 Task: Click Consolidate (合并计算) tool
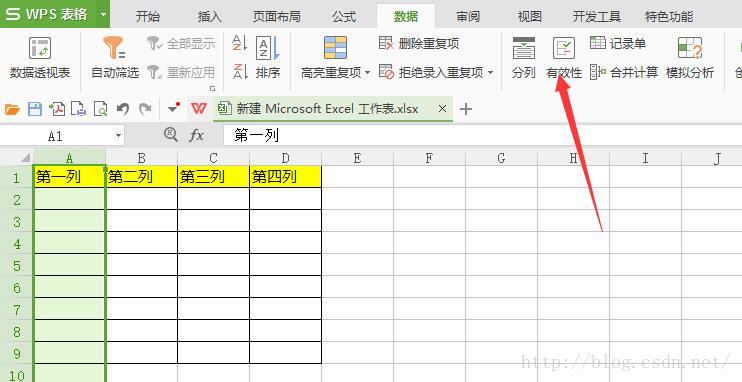[624, 72]
